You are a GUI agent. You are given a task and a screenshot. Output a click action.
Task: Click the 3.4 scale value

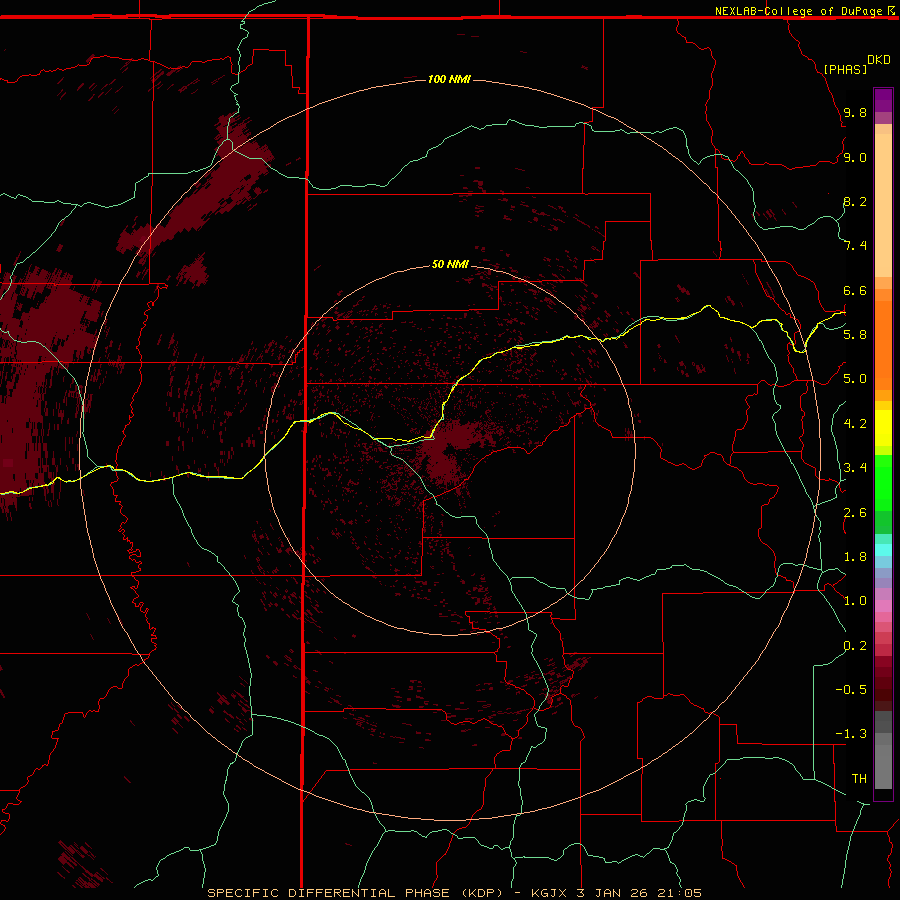(x=855, y=467)
